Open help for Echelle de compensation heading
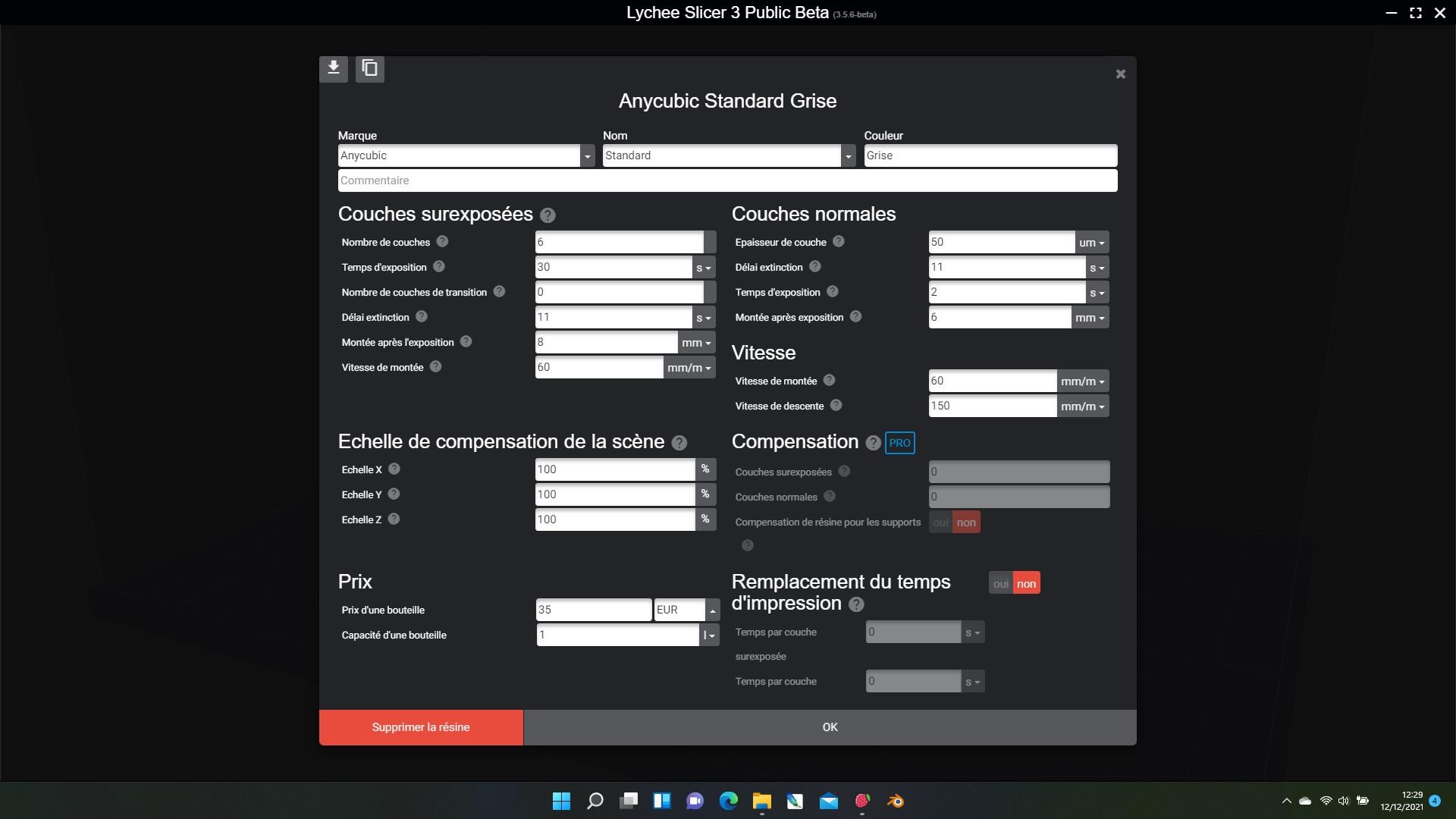 [x=679, y=443]
